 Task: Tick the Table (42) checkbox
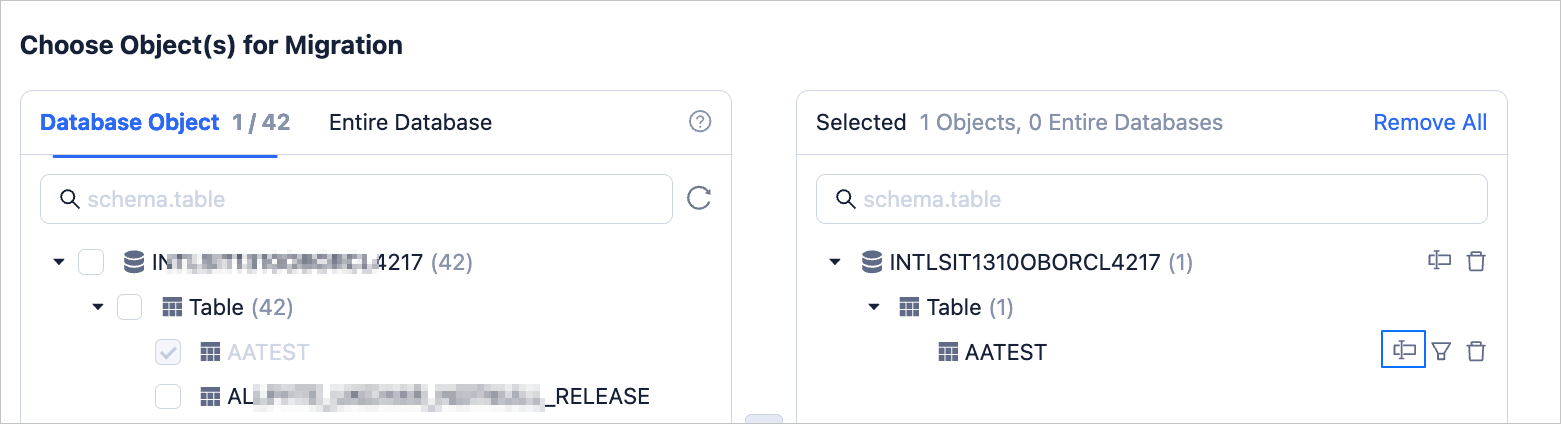tap(130, 307)
